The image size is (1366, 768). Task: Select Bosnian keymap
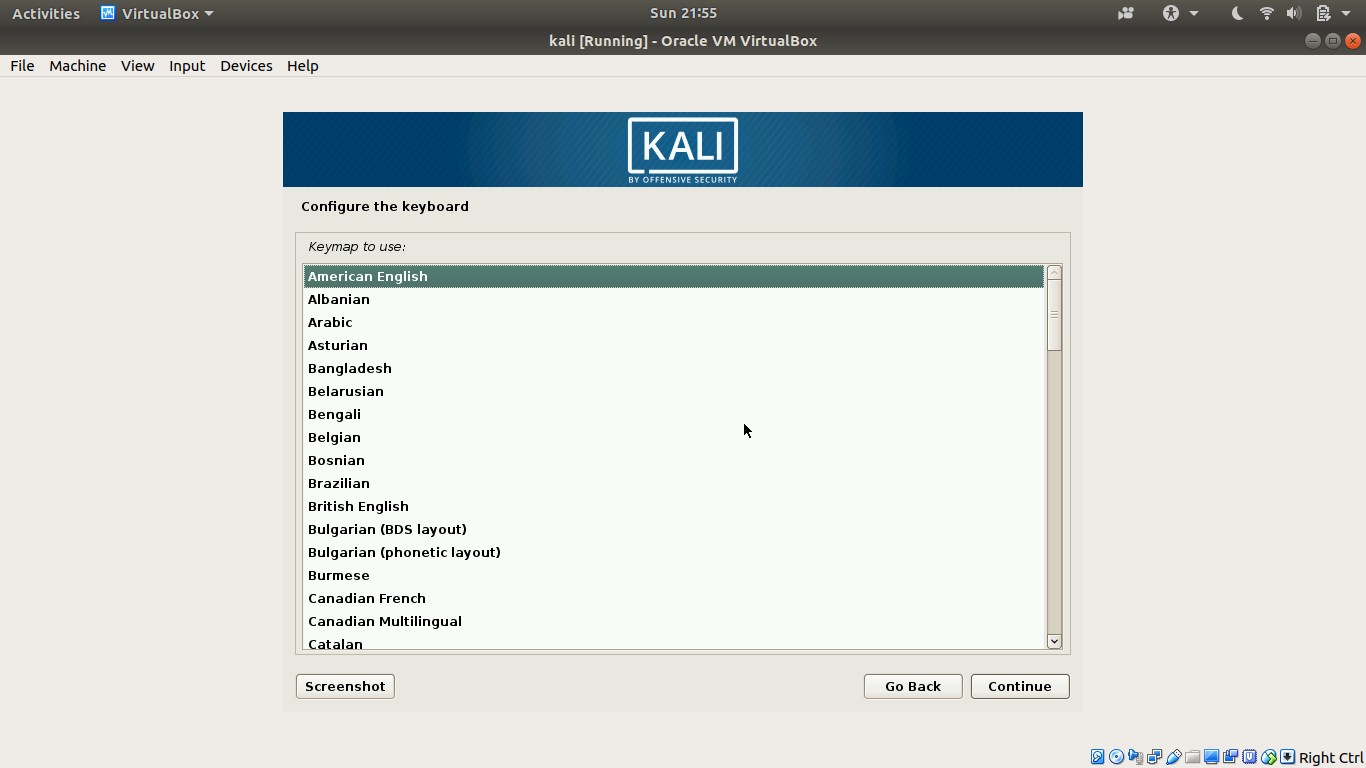tap(674, 460)
